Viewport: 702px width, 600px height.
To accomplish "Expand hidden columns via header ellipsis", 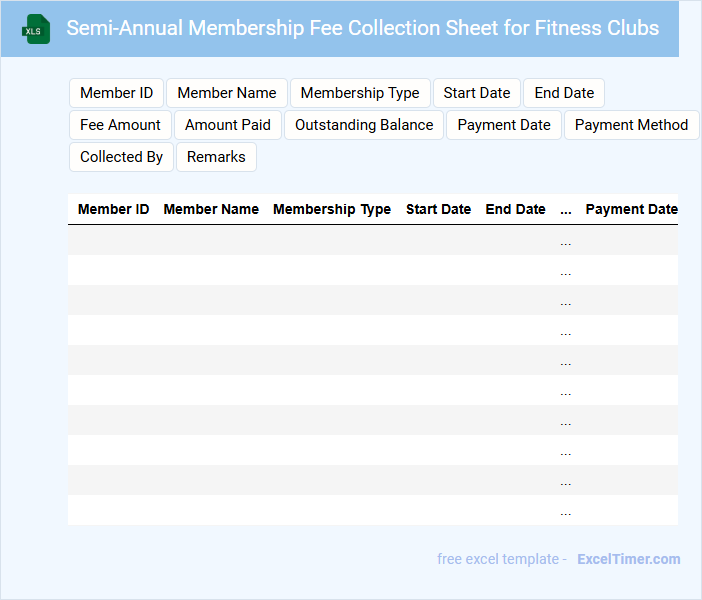I will point(566,209).
